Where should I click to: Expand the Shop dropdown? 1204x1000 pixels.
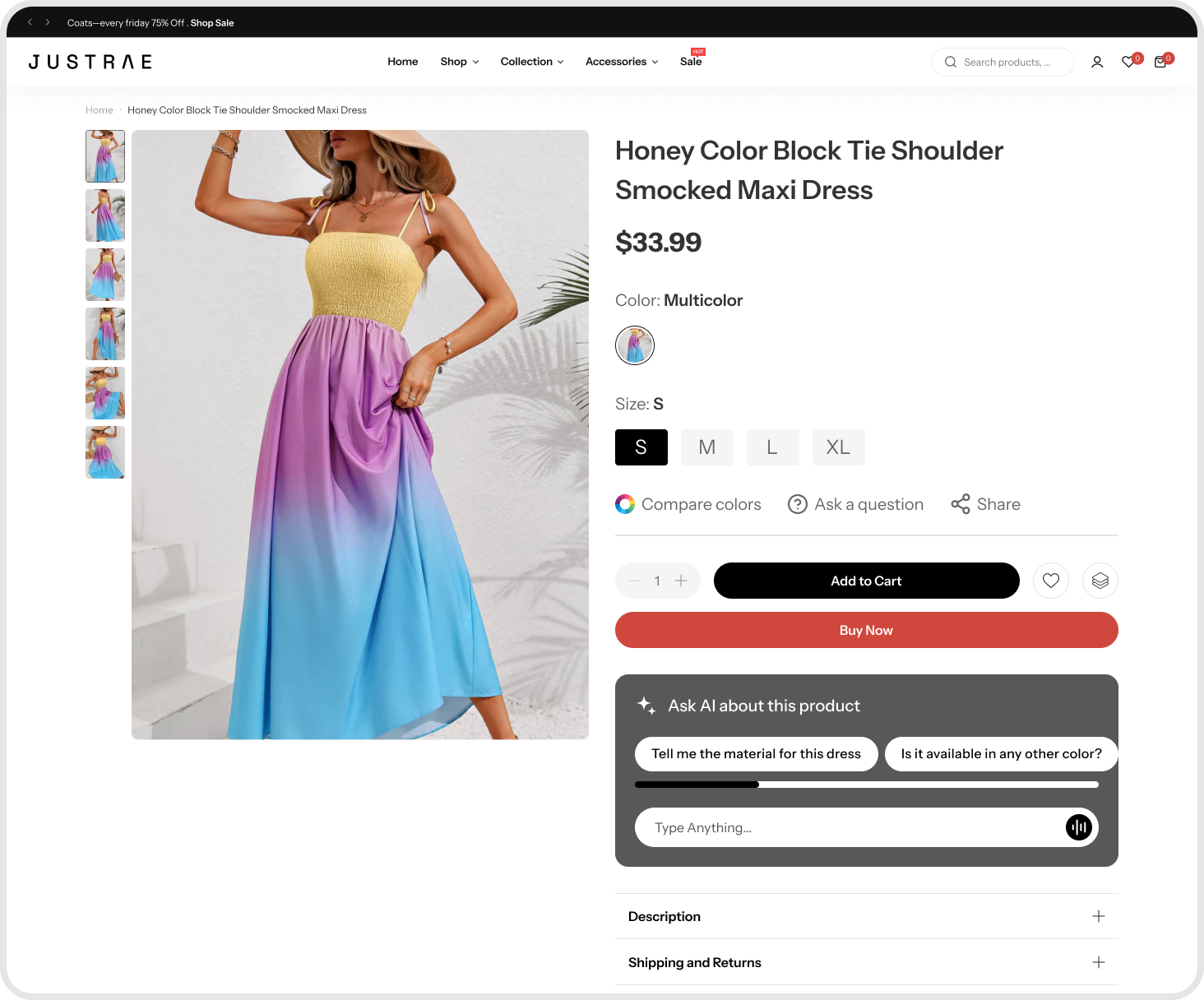(x=458, y=62)
